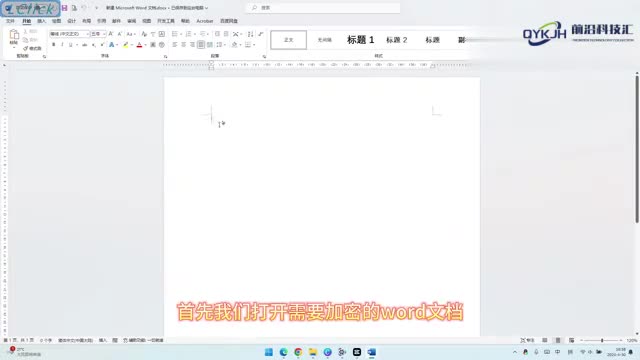This screenshot has width=640, height=360.
Task: Align text left
Action: point(175,44)
